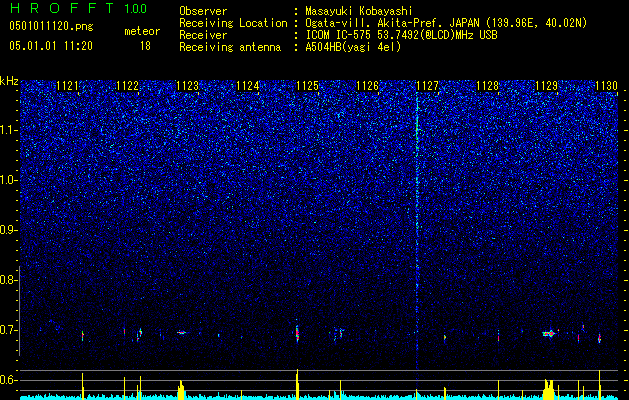Click antenna value A504HB(yagi 4el)

click(353, 47)
